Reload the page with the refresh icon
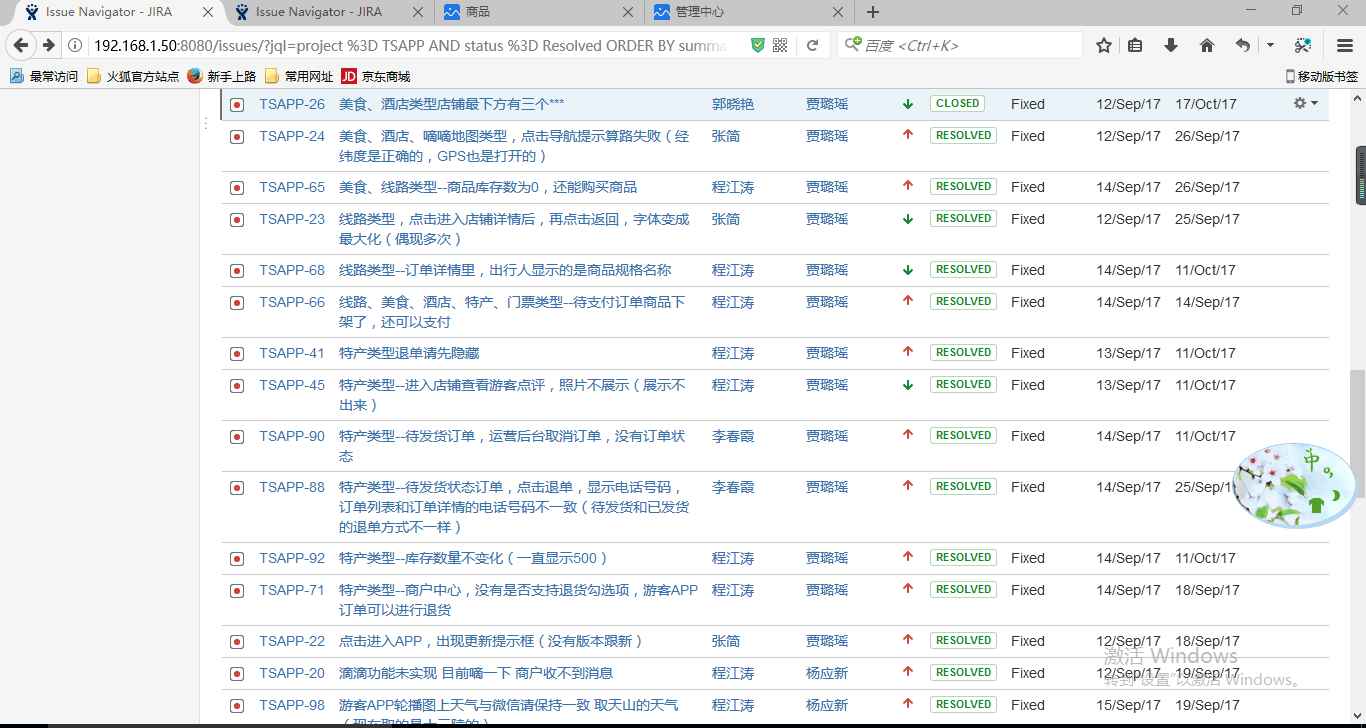Image resolution: width=1366 pixels, height=728 pixels. [812, 45]
